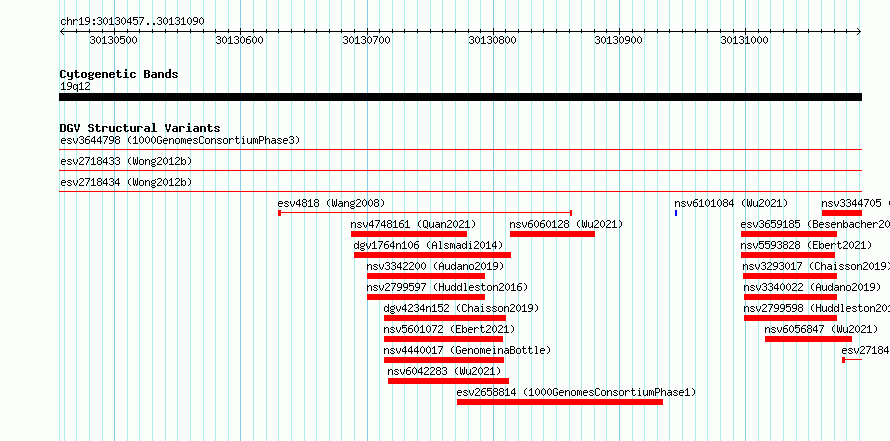
Task: Click the 30130500 ruler position
Action: pyautogui.click(x=114, y=40)
